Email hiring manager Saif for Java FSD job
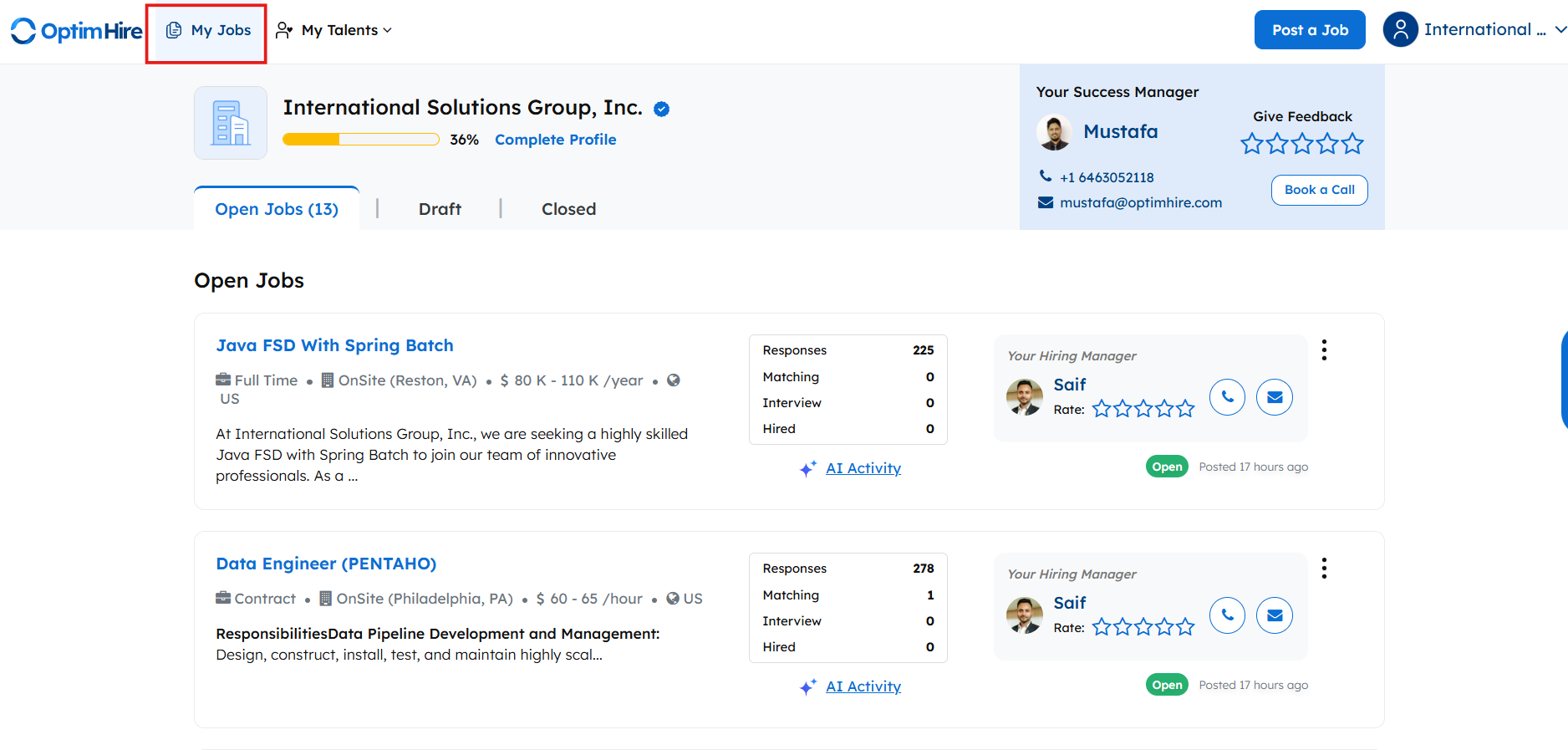Image resolution: width=1568 pixels, height=750 pixels. pos(1275,397)
